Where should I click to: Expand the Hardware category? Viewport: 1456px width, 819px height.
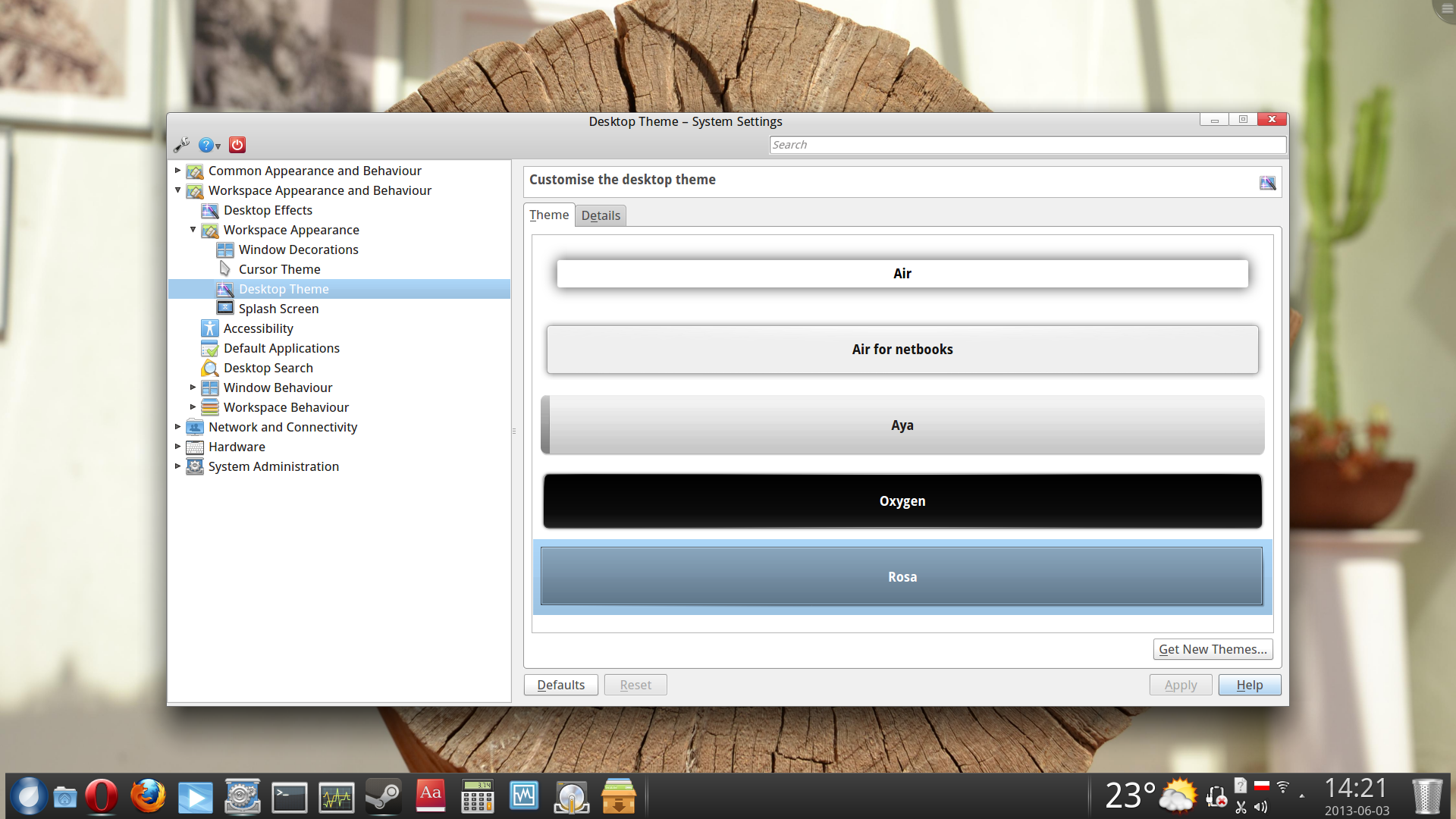pos(178,447)
